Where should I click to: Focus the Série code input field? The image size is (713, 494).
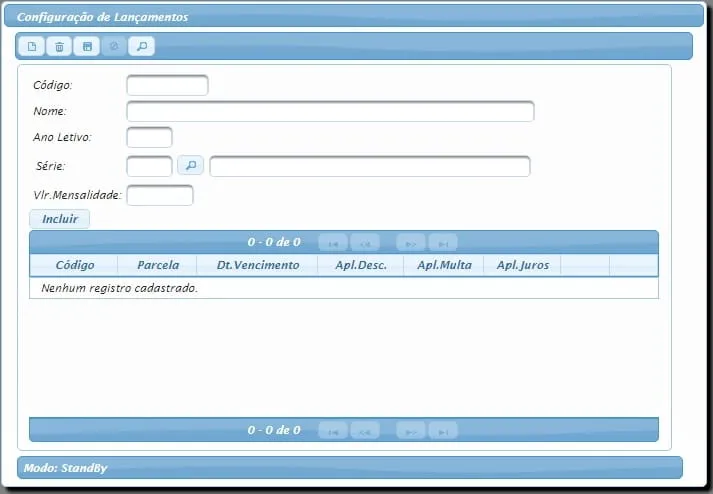(x=149, y=166)
